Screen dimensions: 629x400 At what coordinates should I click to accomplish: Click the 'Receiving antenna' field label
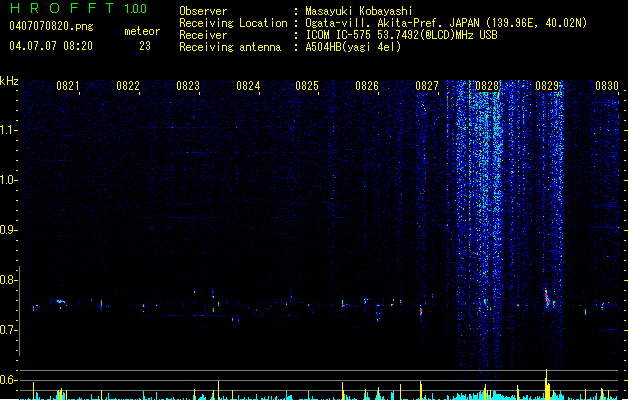tap(230, 47)
